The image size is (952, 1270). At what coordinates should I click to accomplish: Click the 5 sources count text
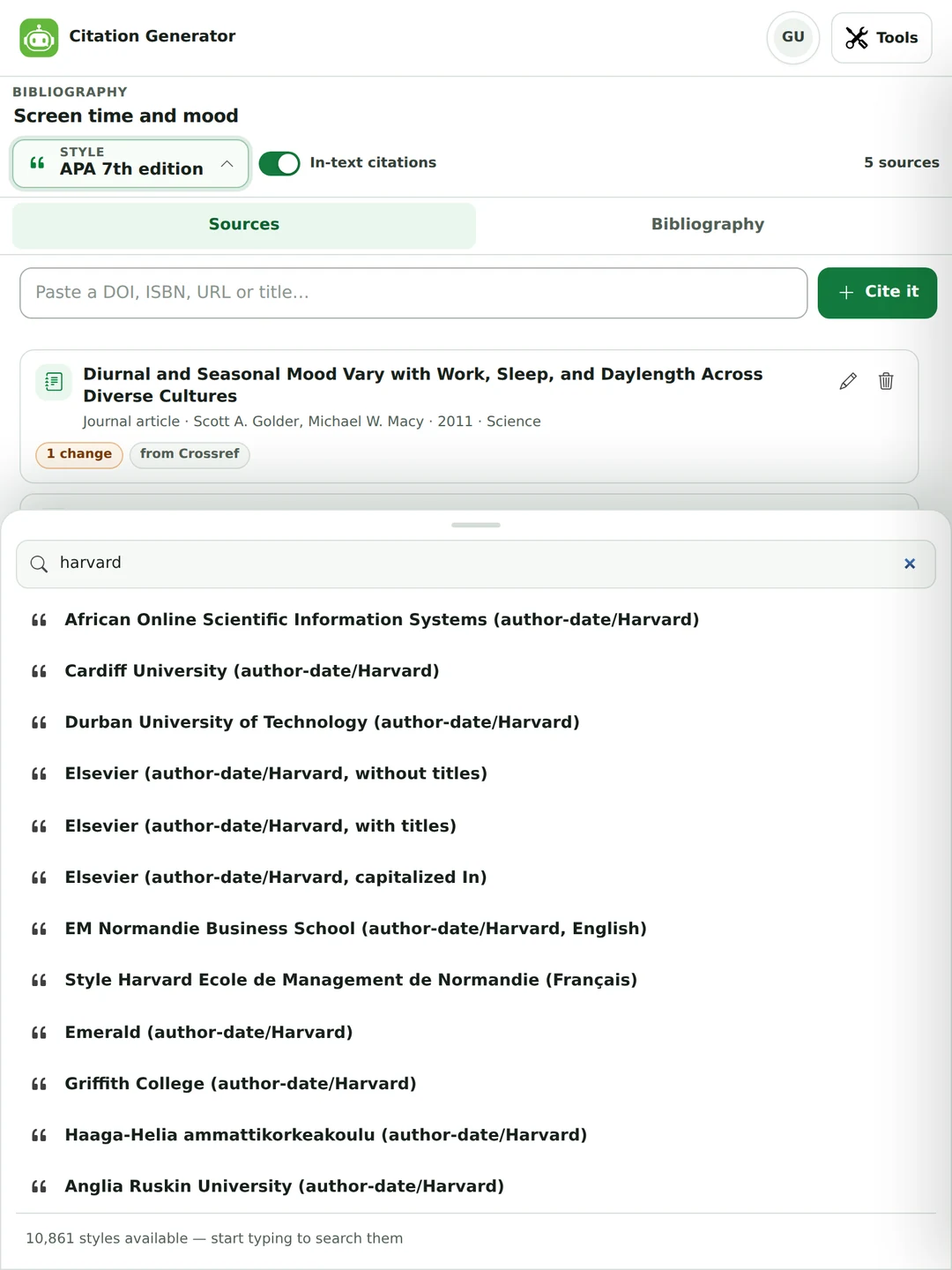pos(901,163)
